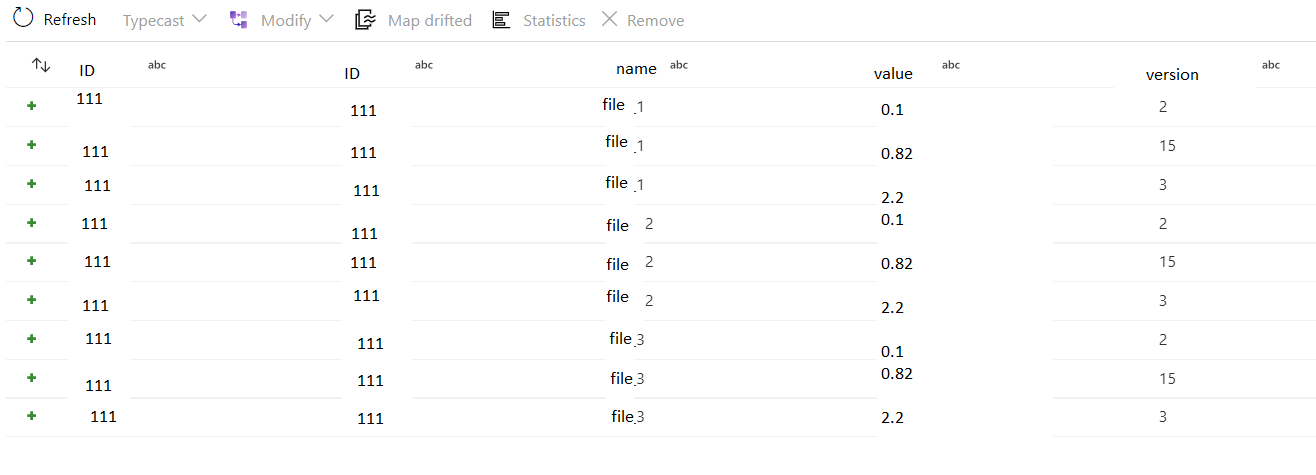The image size is (1316, 475).
Task: Click the Map drifted button label
Action: click(430, 20)
